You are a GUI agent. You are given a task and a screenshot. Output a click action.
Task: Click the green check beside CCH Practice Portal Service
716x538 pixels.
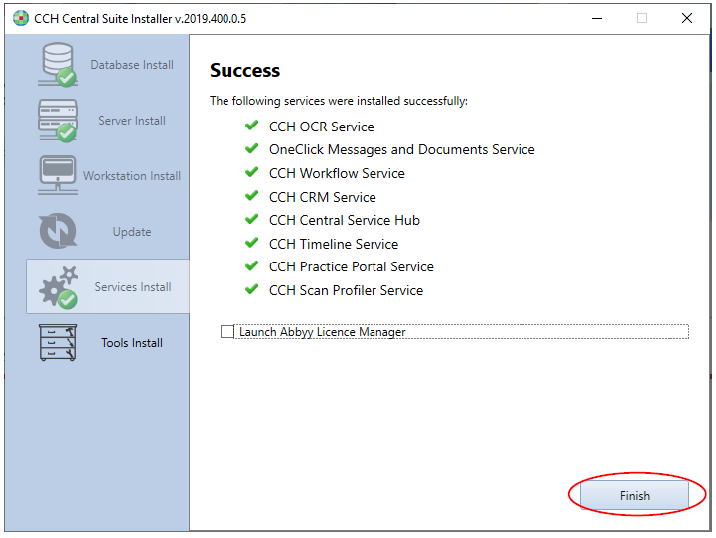coord(251,265)
